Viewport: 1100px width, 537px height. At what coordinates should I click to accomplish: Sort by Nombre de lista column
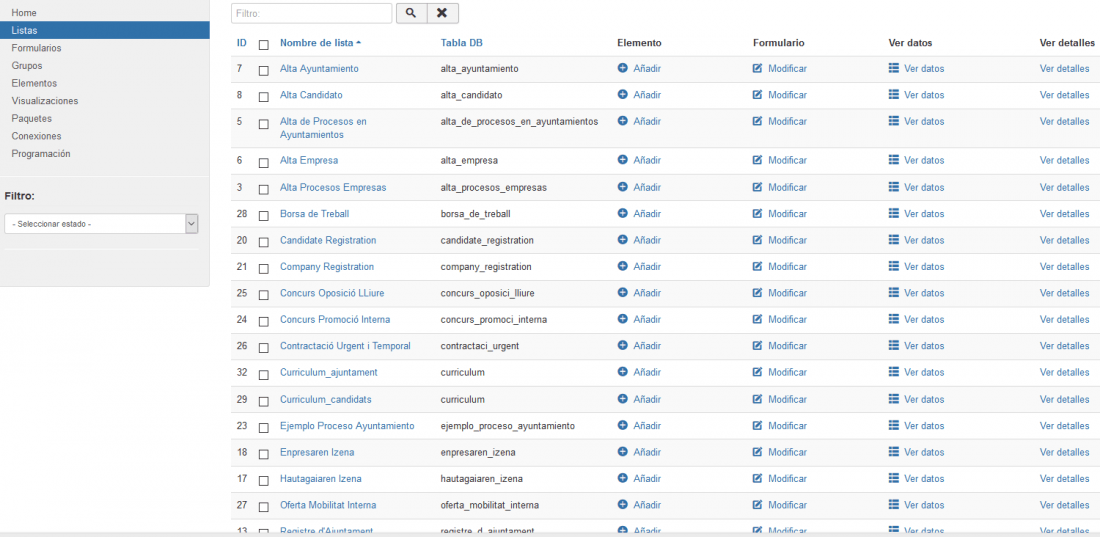click(320, 43)
